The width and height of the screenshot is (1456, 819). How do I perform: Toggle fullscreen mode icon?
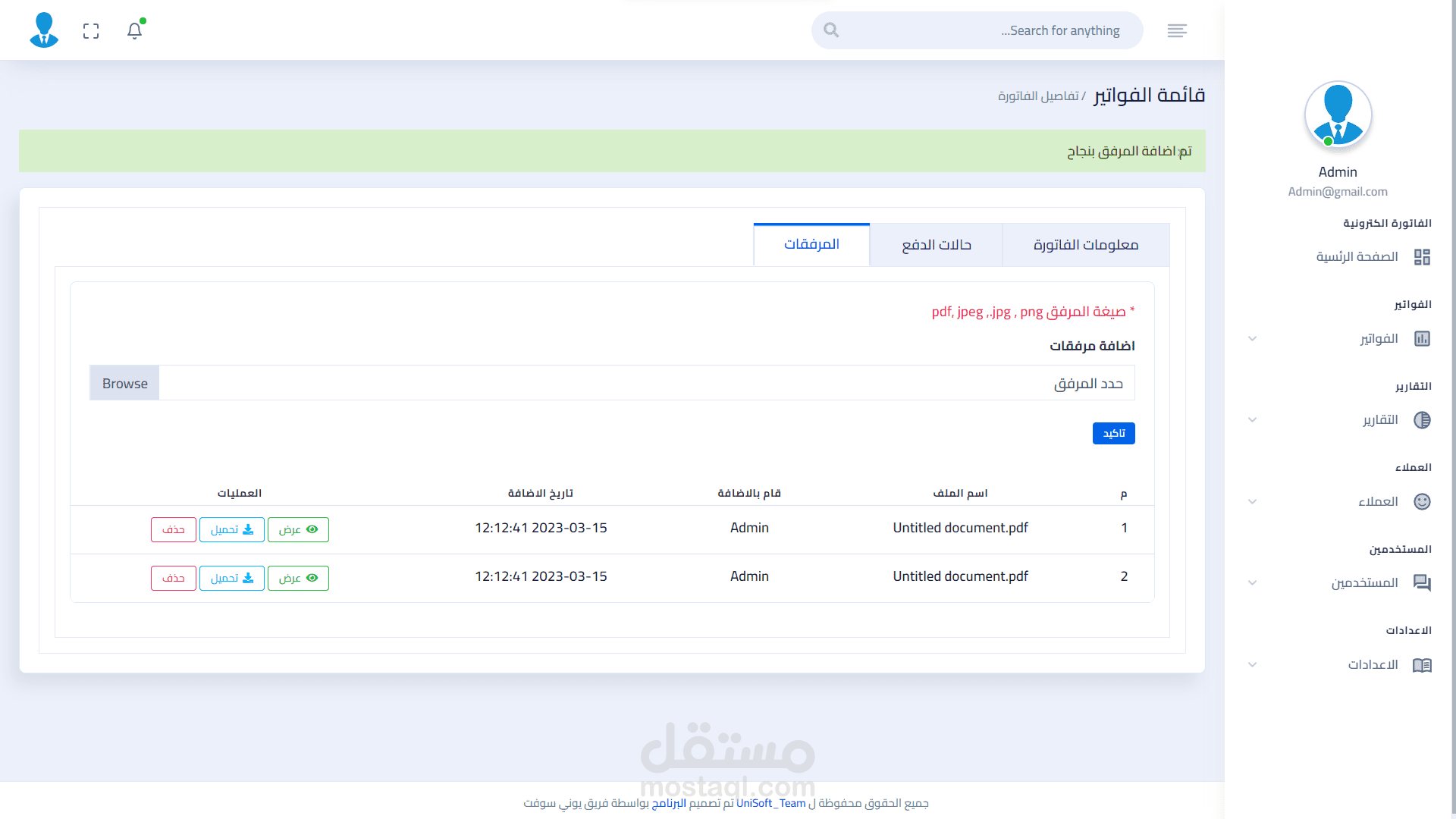click(x=91, y=30)
